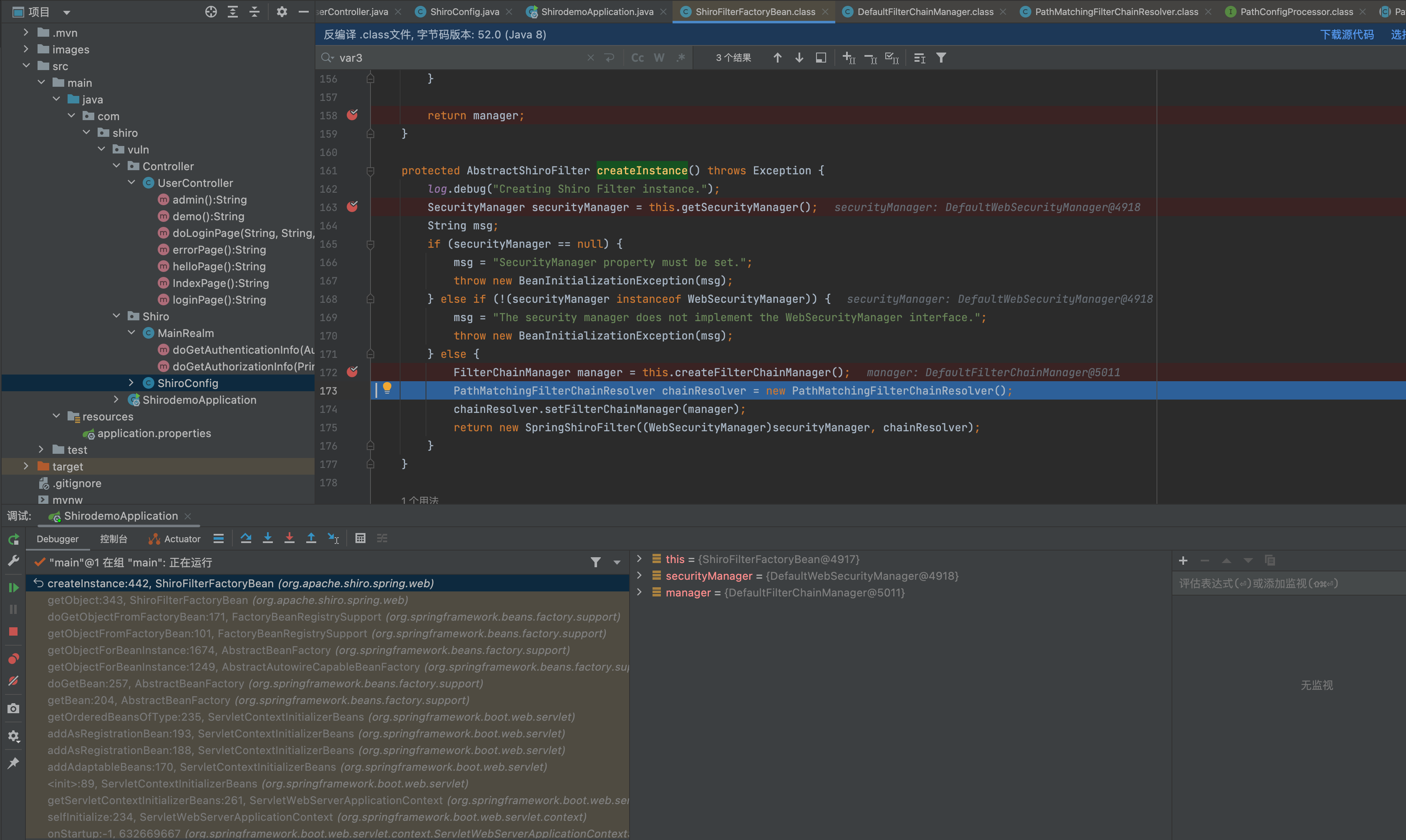
Task: Toggle mute breakpoints icon
Action: pyautogui.click(x=14, y=681)
